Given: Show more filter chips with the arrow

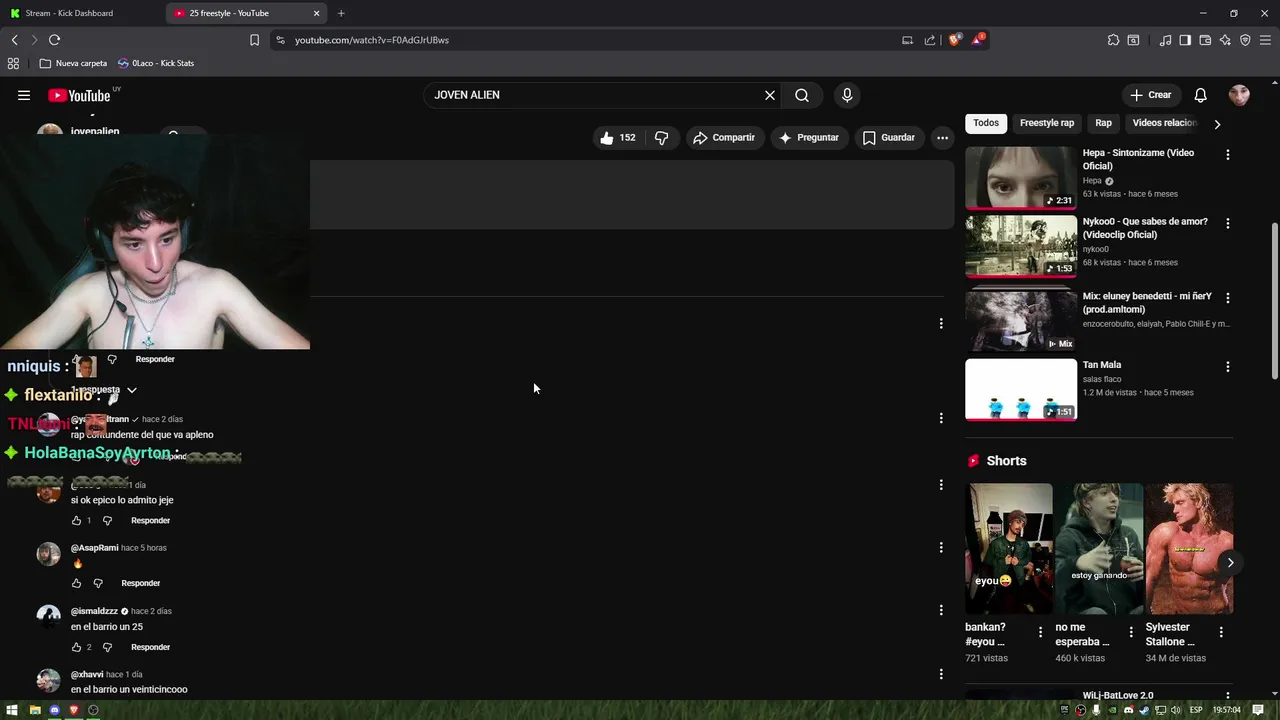Looking at the screenshot, I should [x=1217, y=124].
